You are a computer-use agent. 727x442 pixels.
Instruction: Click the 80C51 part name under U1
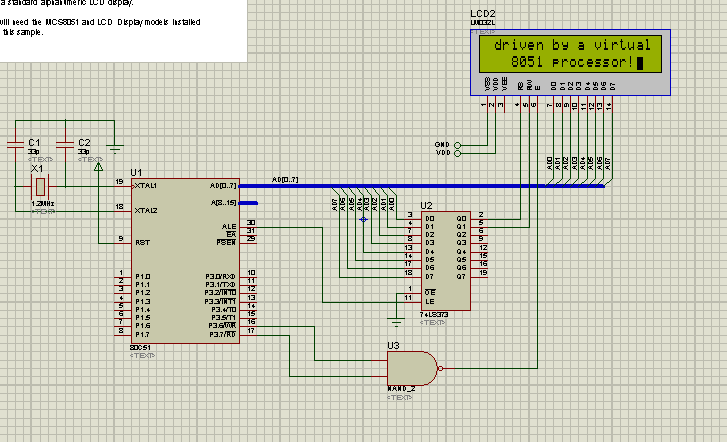(140, 347)
